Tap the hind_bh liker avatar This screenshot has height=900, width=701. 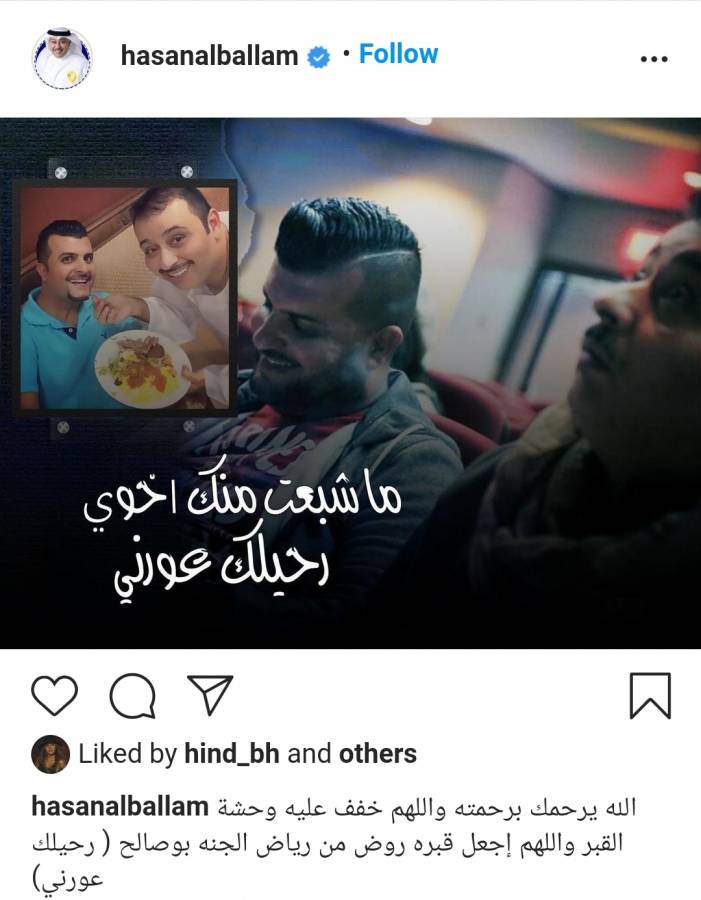point(51,754)
